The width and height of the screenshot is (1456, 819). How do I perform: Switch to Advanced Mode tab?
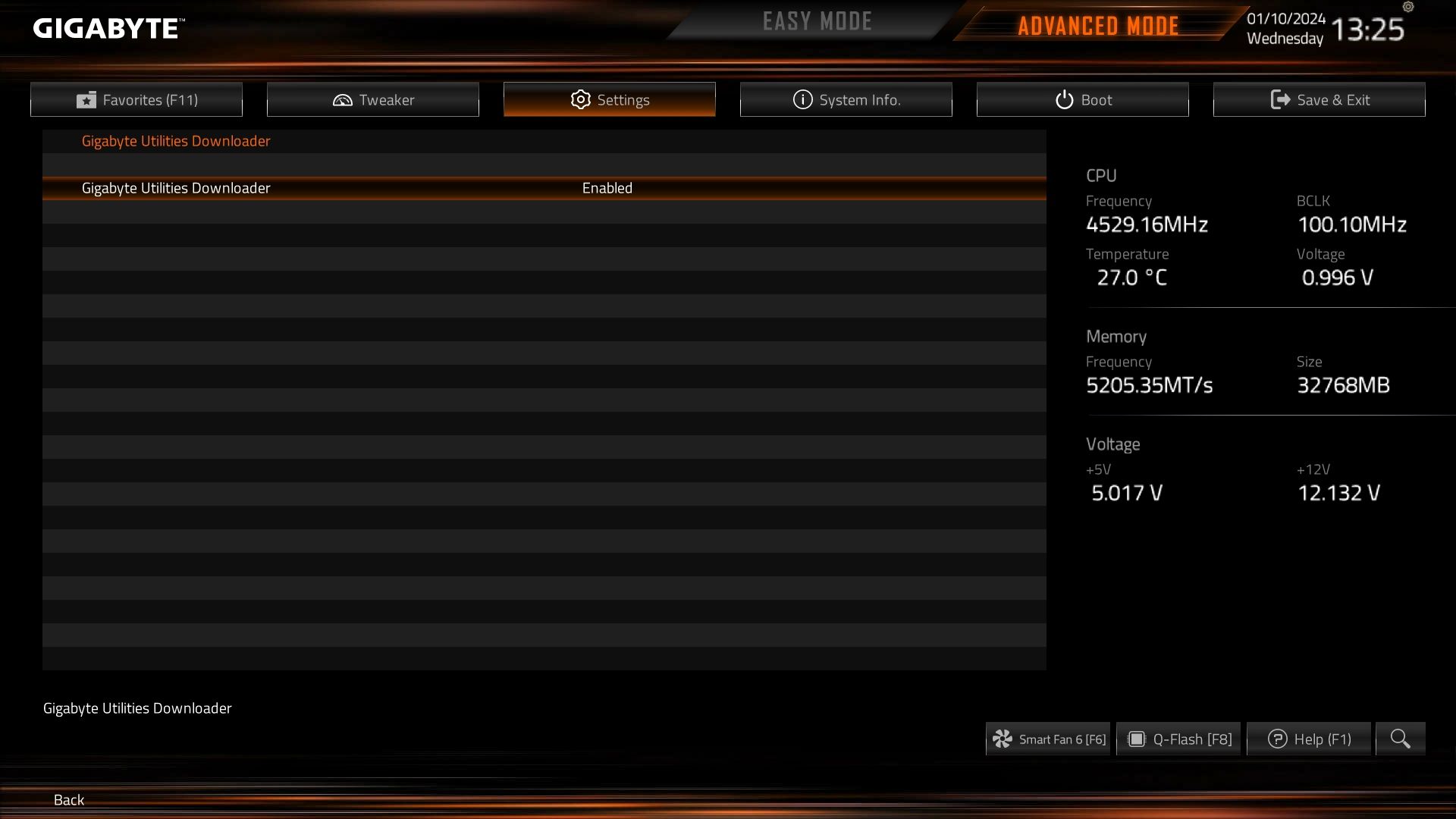(x=1098, y=26)
